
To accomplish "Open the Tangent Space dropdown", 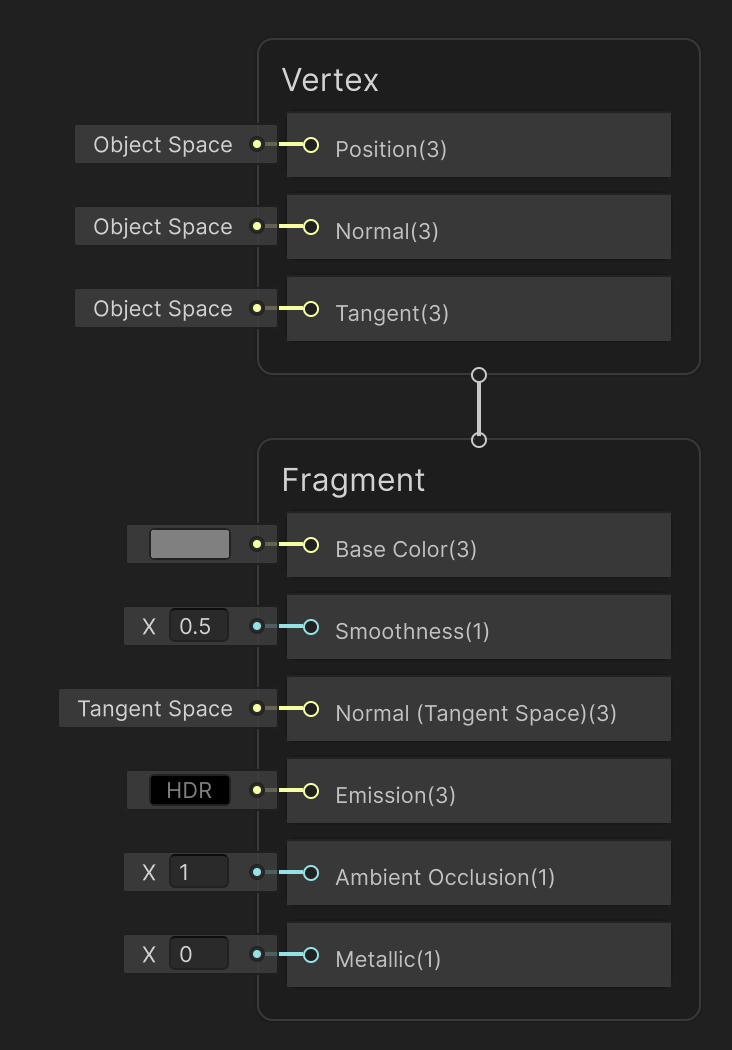I will [155, 709].
